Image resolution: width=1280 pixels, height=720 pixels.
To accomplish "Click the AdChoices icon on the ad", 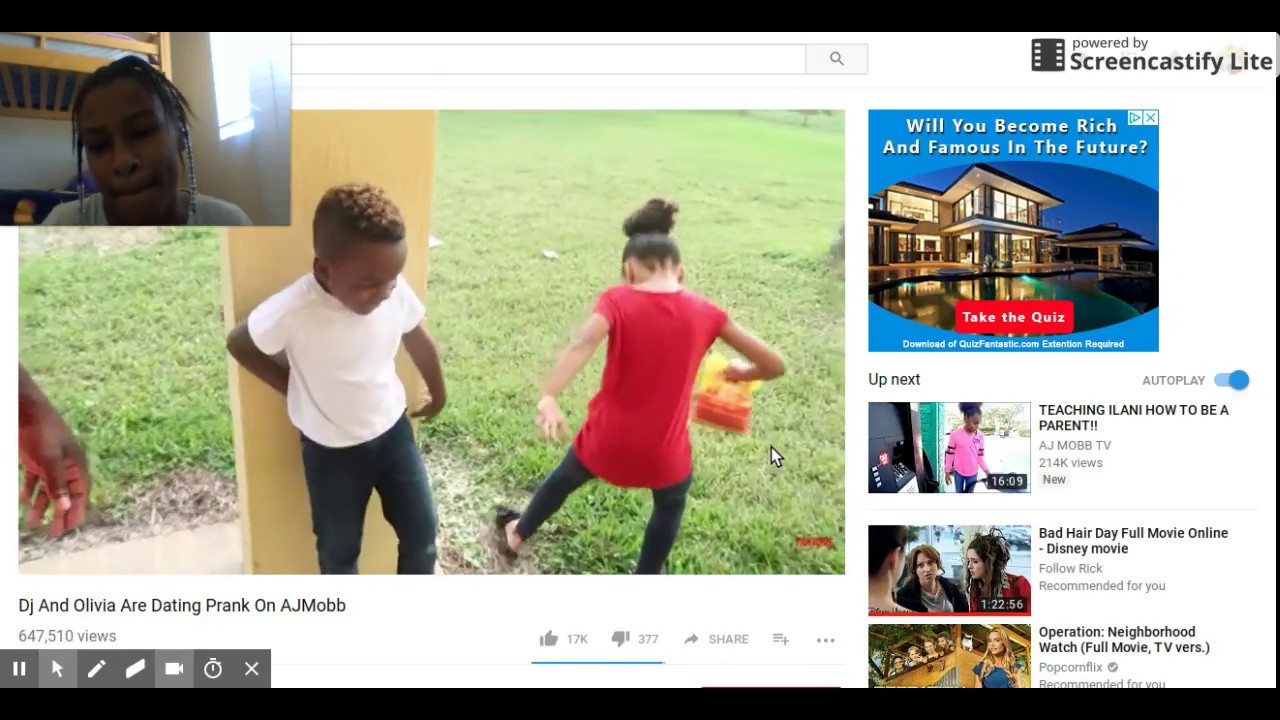I will [1136, 118].
